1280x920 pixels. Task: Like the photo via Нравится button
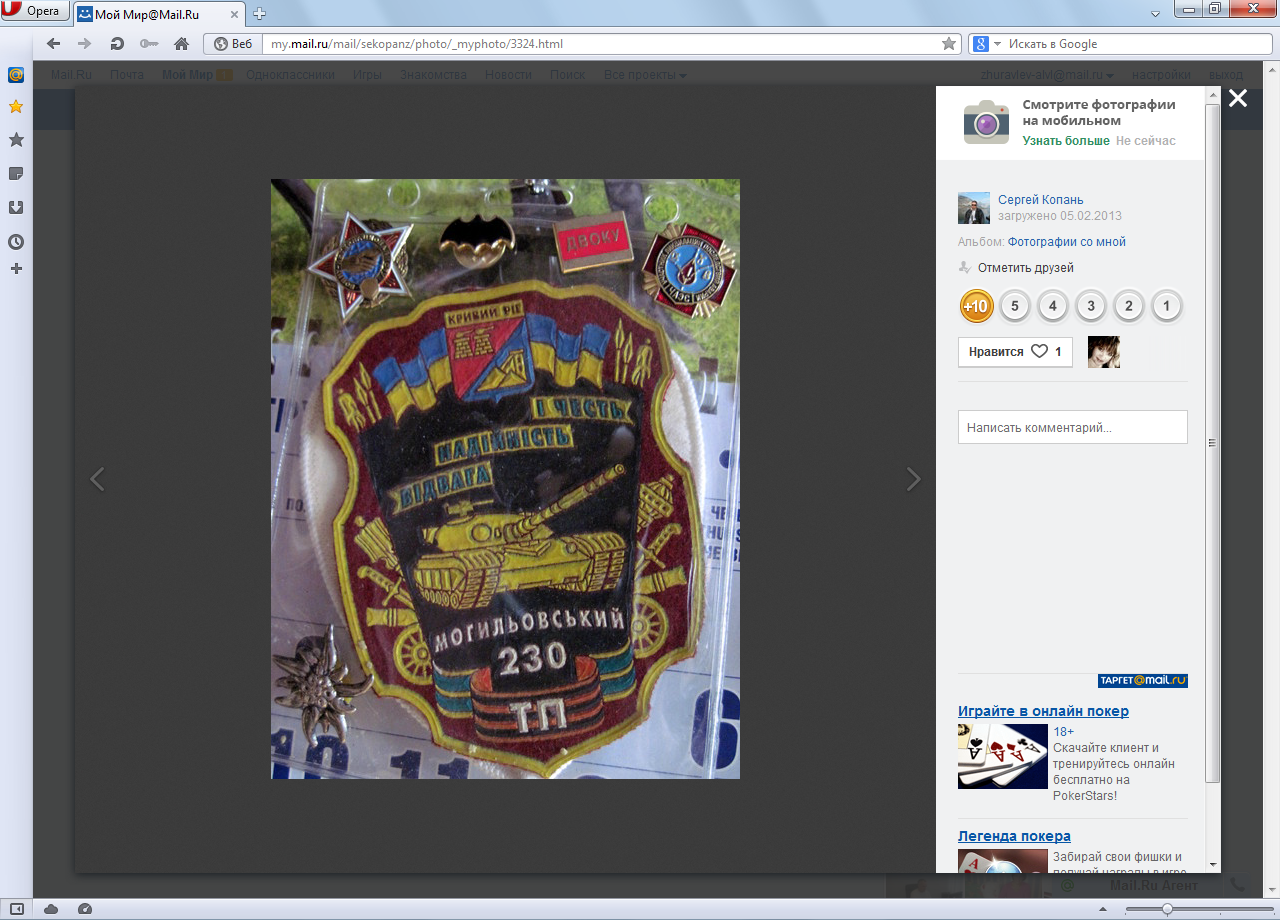click(1015, 352)
